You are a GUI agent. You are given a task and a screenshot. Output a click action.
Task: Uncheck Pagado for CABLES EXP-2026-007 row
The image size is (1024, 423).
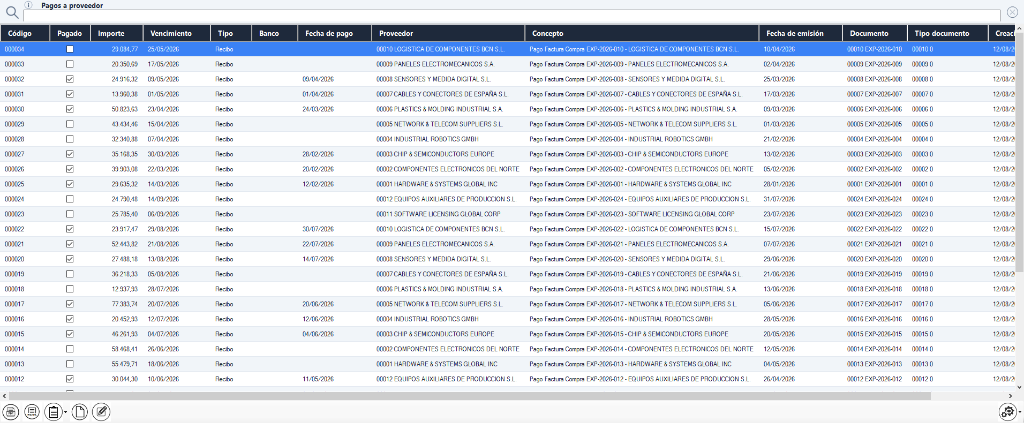[70, 94]
